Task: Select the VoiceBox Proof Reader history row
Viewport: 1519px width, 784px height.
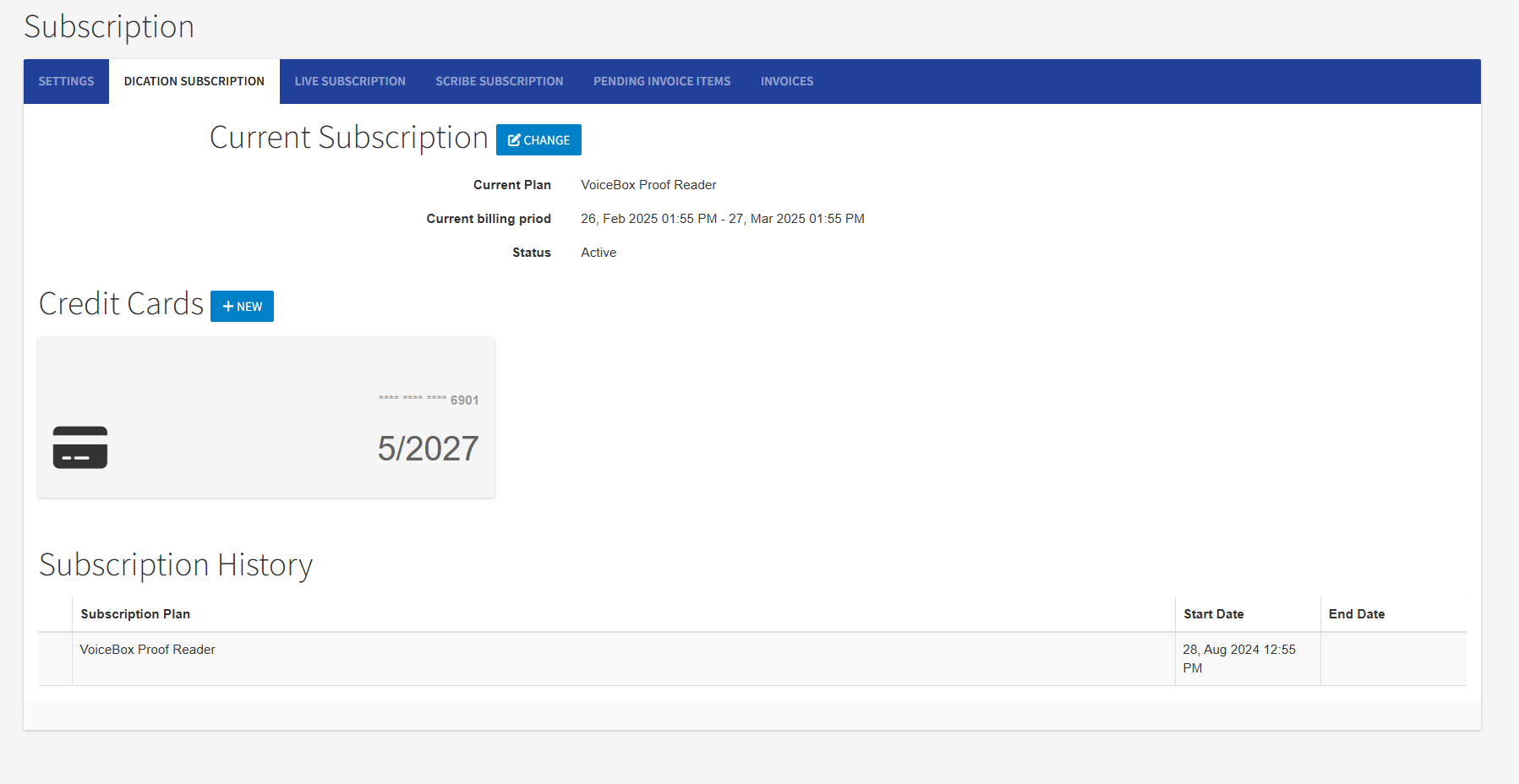Action: click(x=752, y=659)
